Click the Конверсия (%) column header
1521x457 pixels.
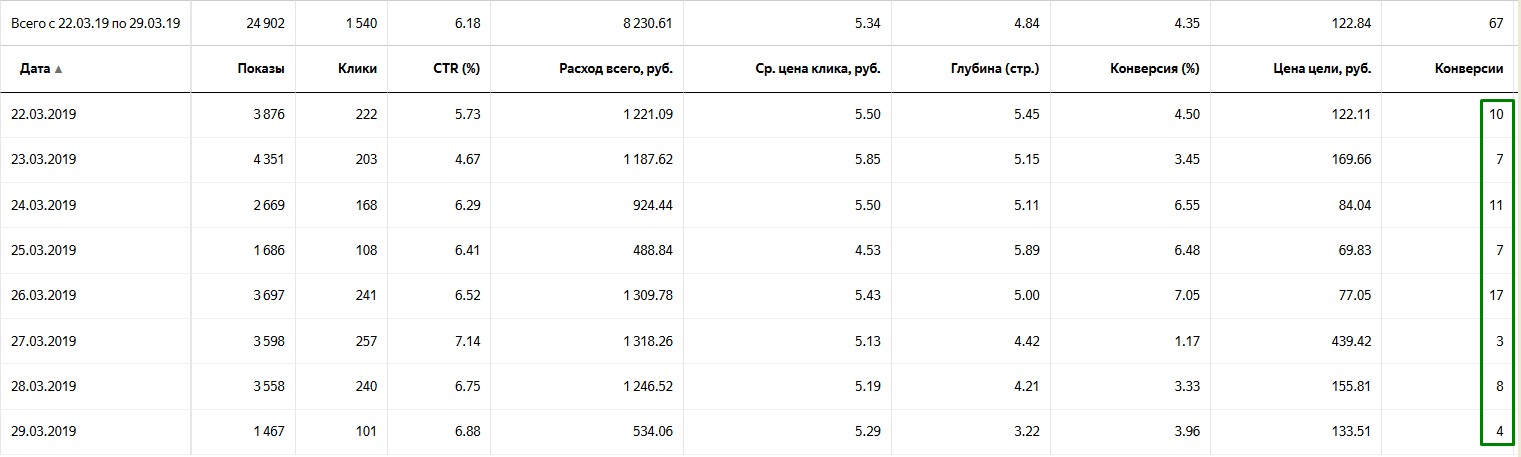coord(1154,69)
